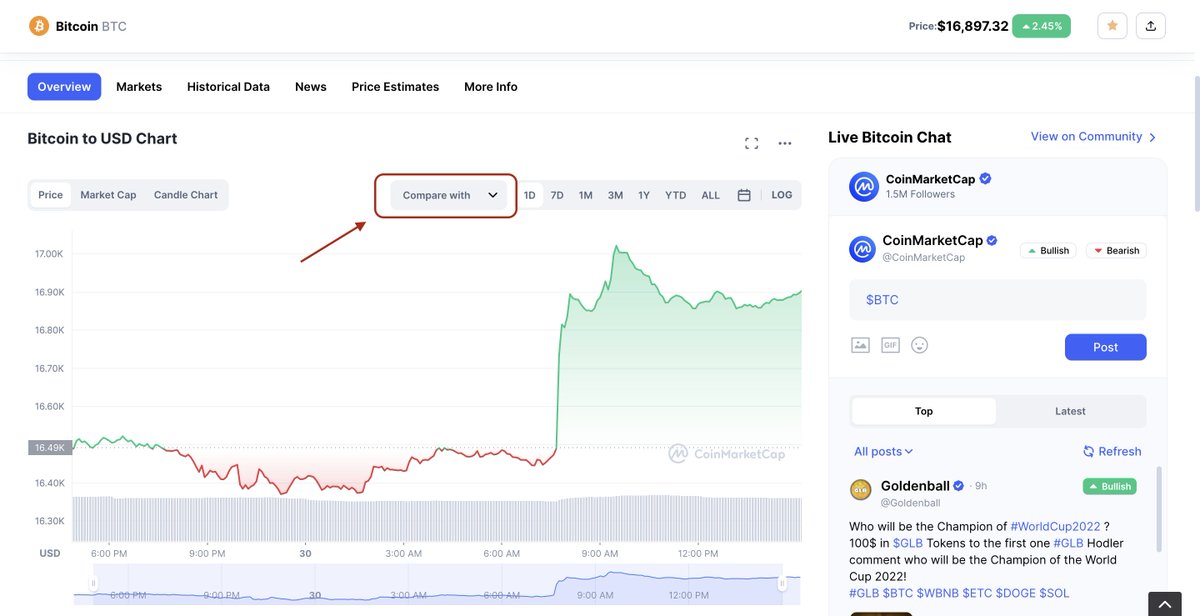Viewport: 1200px width, 616px height.
Task: Click the #GLB hashtag in last line
Action: point(864,593)
